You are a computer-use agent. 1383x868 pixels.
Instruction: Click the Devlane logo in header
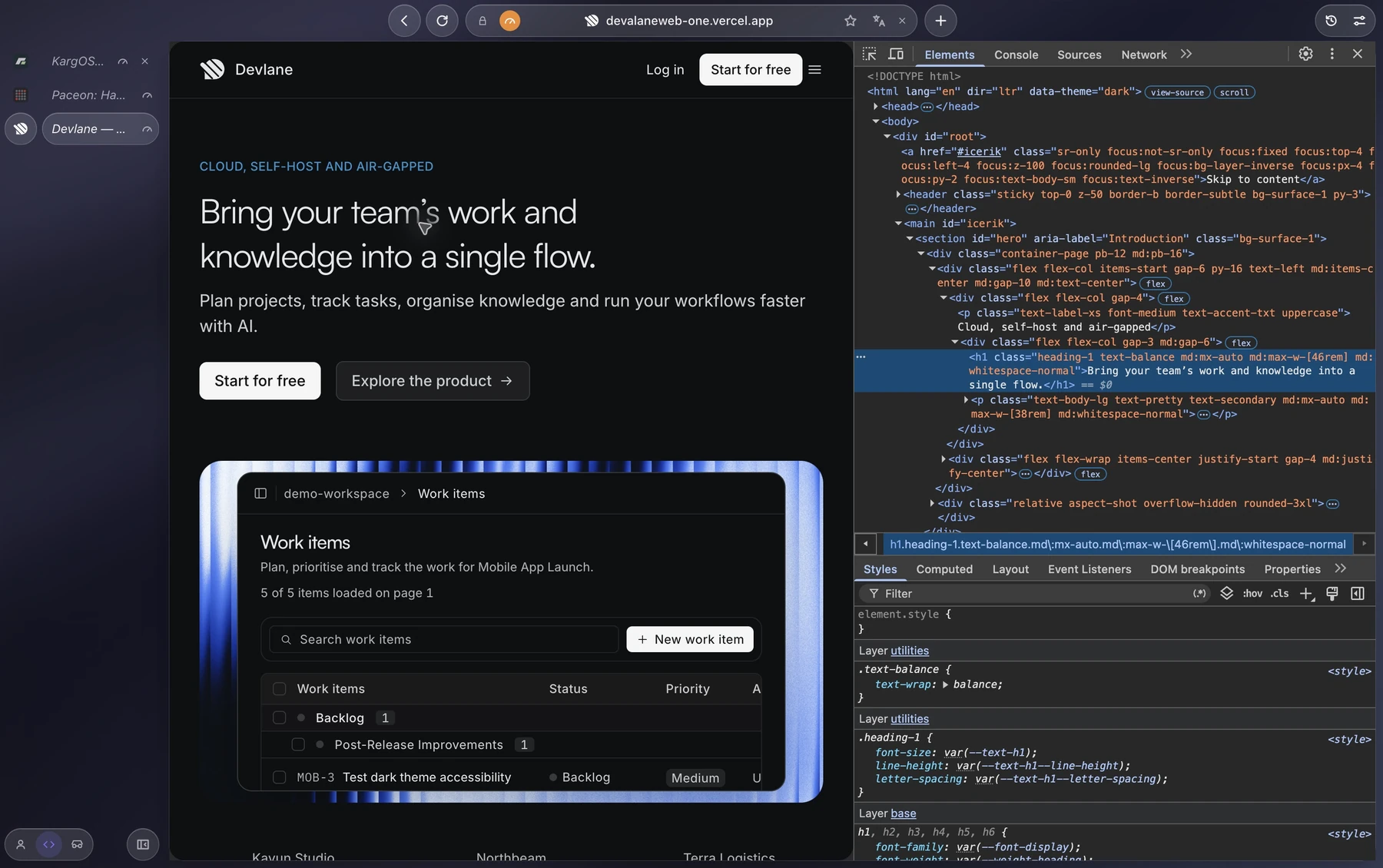click(246, 70)
